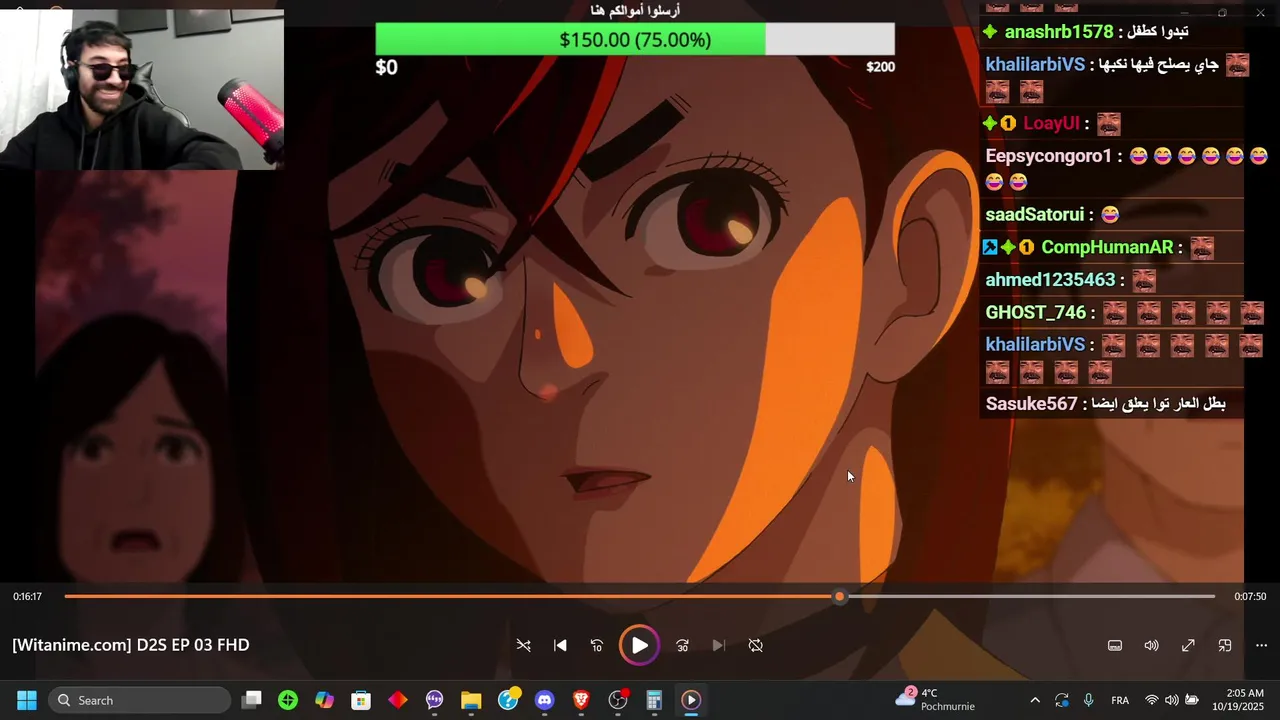This screenshot has width=1280, height=720.
Task: Click the taskbar Search box
Action: (137, 700)
